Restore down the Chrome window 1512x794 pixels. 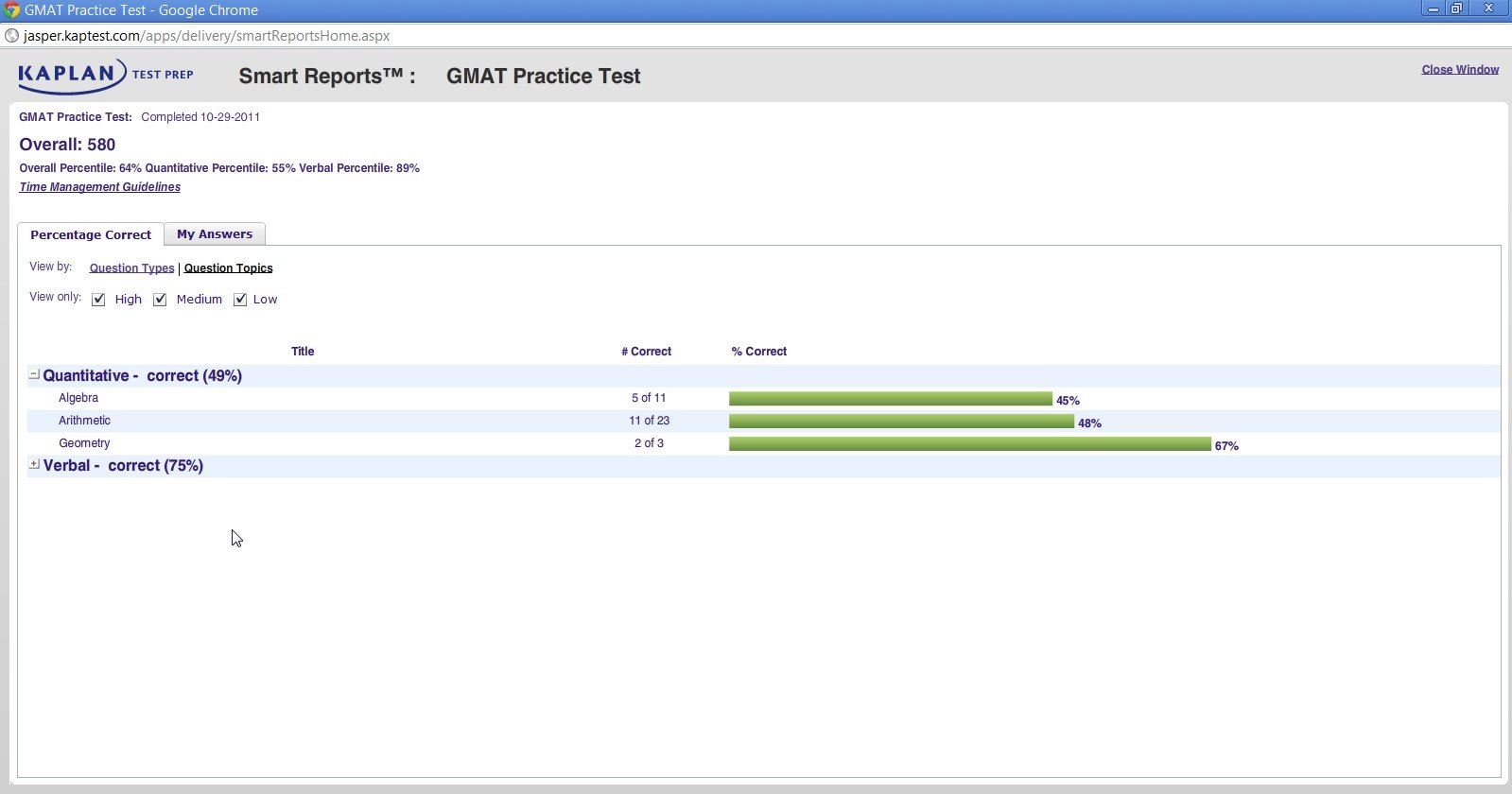click(x=1457, y=9)
